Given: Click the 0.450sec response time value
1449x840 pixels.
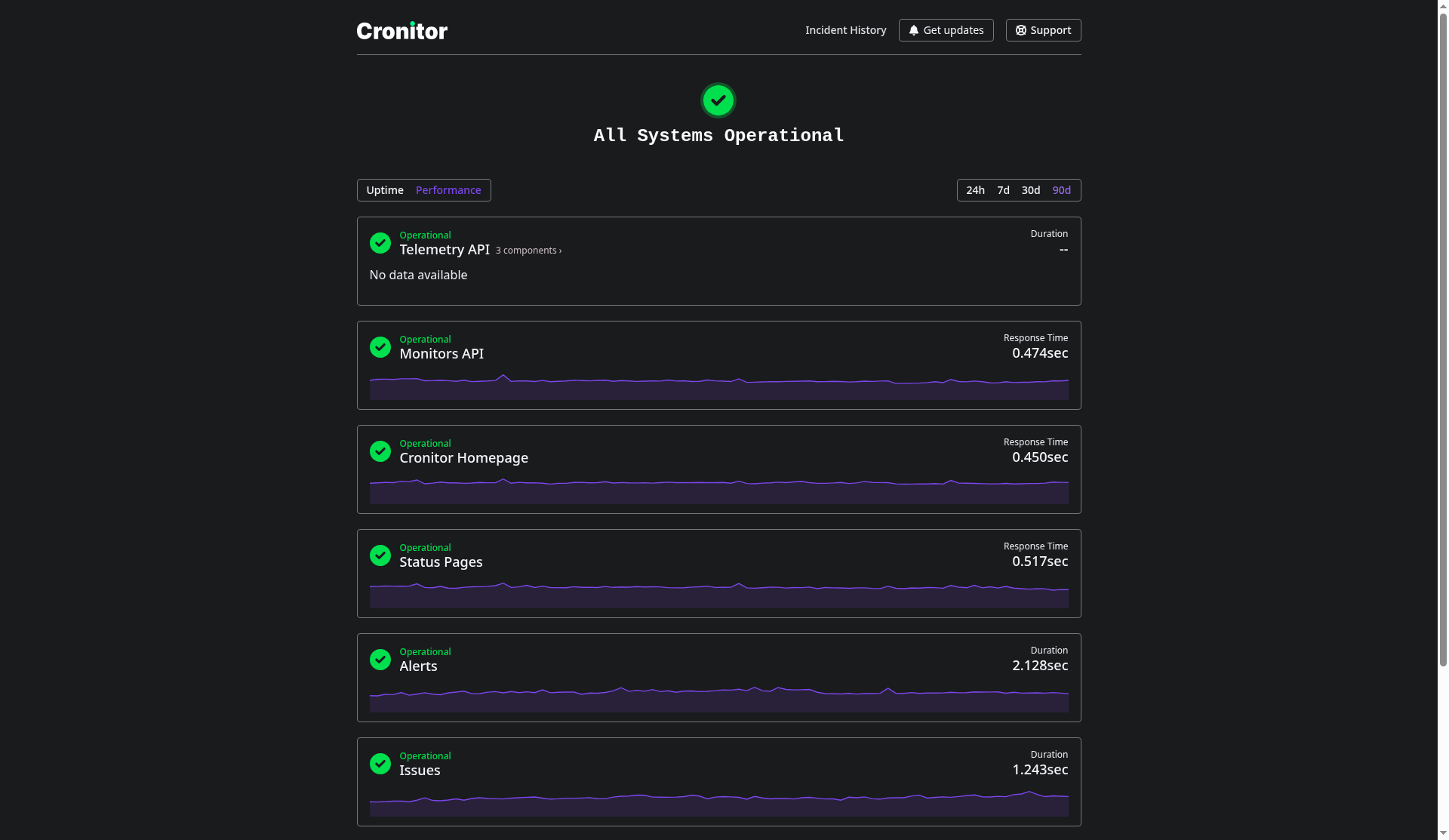Looking at the screenshot, I should [x=1040, y=457].
